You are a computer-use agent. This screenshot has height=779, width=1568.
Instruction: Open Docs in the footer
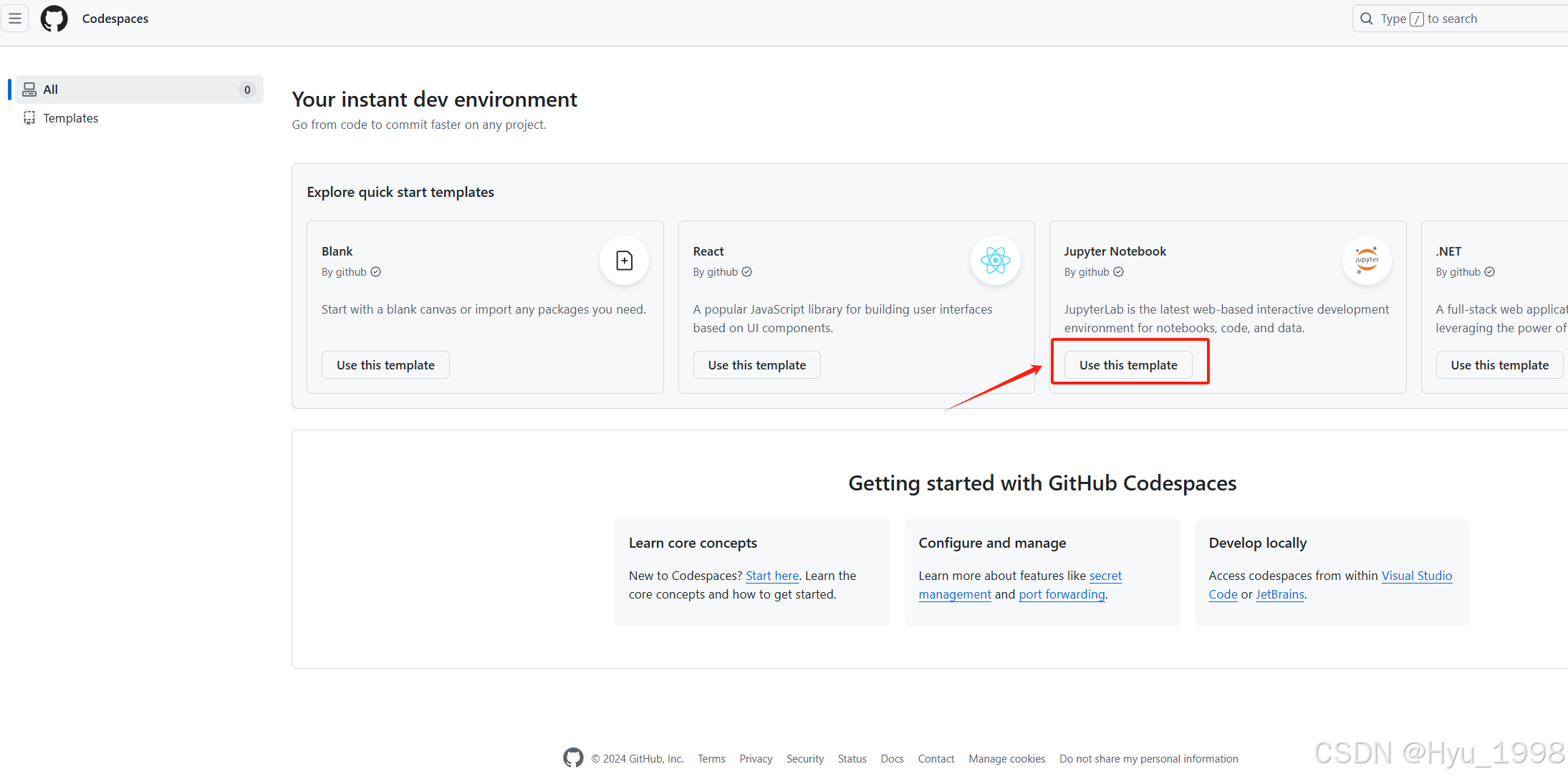tap(892, 758)
